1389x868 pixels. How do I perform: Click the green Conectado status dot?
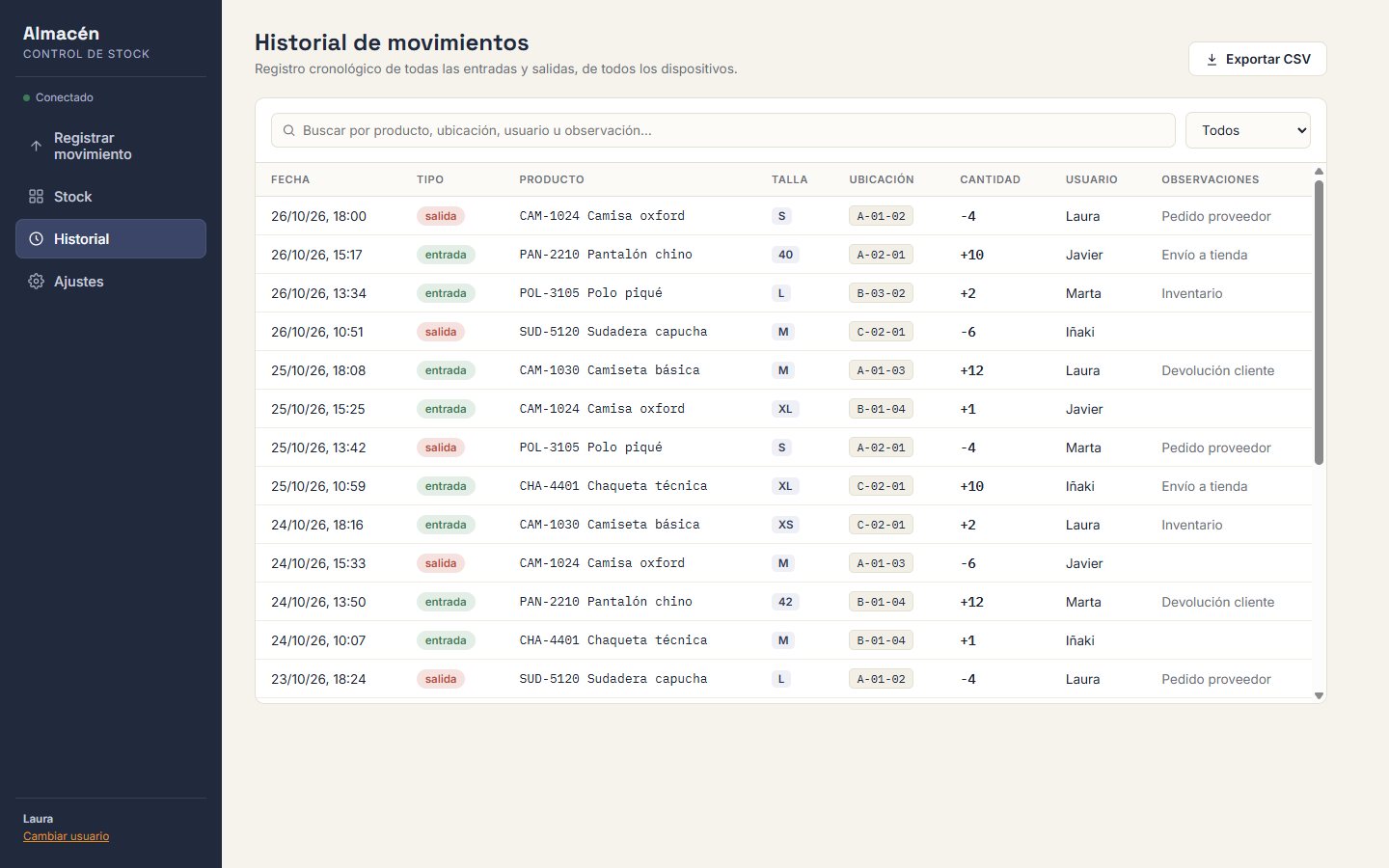27,98
